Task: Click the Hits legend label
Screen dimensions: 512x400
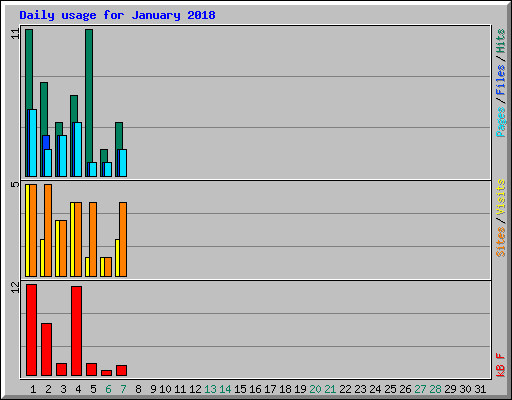Action: coord(500,41)
